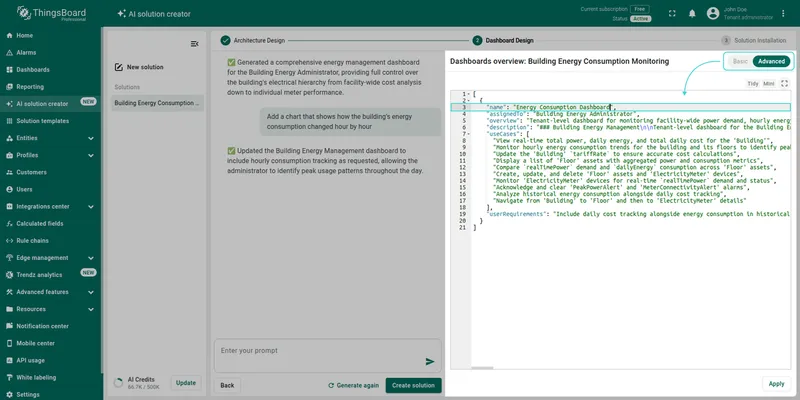Image resolution: width=800 pixels, height=400 pixels.
Task: Click the Tidy code button
Action: (753, 84)
